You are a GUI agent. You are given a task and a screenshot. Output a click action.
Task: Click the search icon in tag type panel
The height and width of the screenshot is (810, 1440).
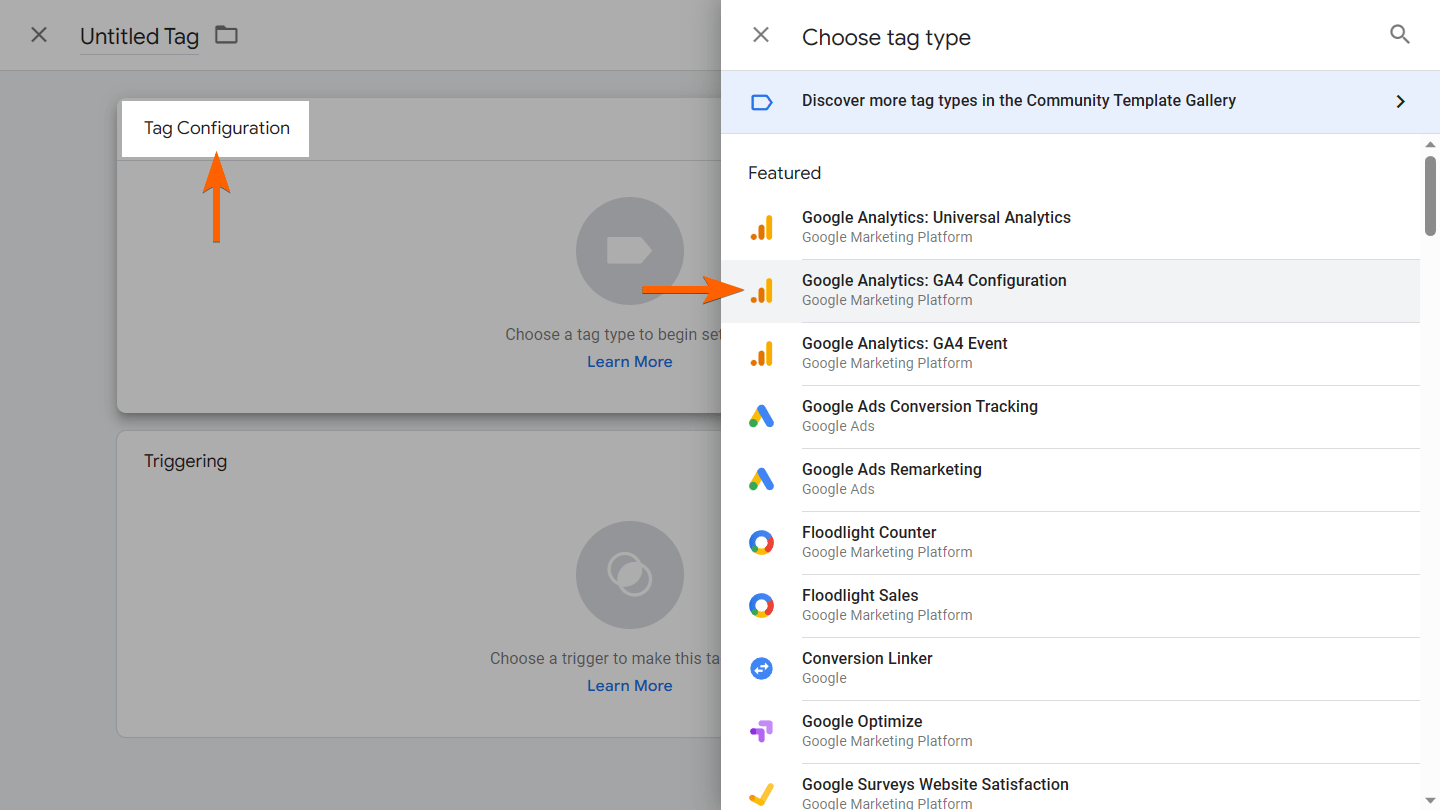pos(1400,35)
